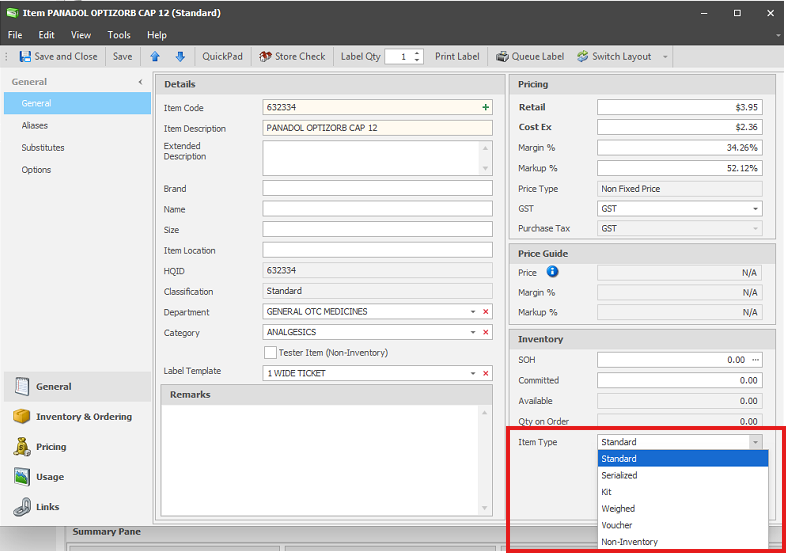Screen dimensions: 786x553
Task: Clear Category with red X
Action: point(485,332)
